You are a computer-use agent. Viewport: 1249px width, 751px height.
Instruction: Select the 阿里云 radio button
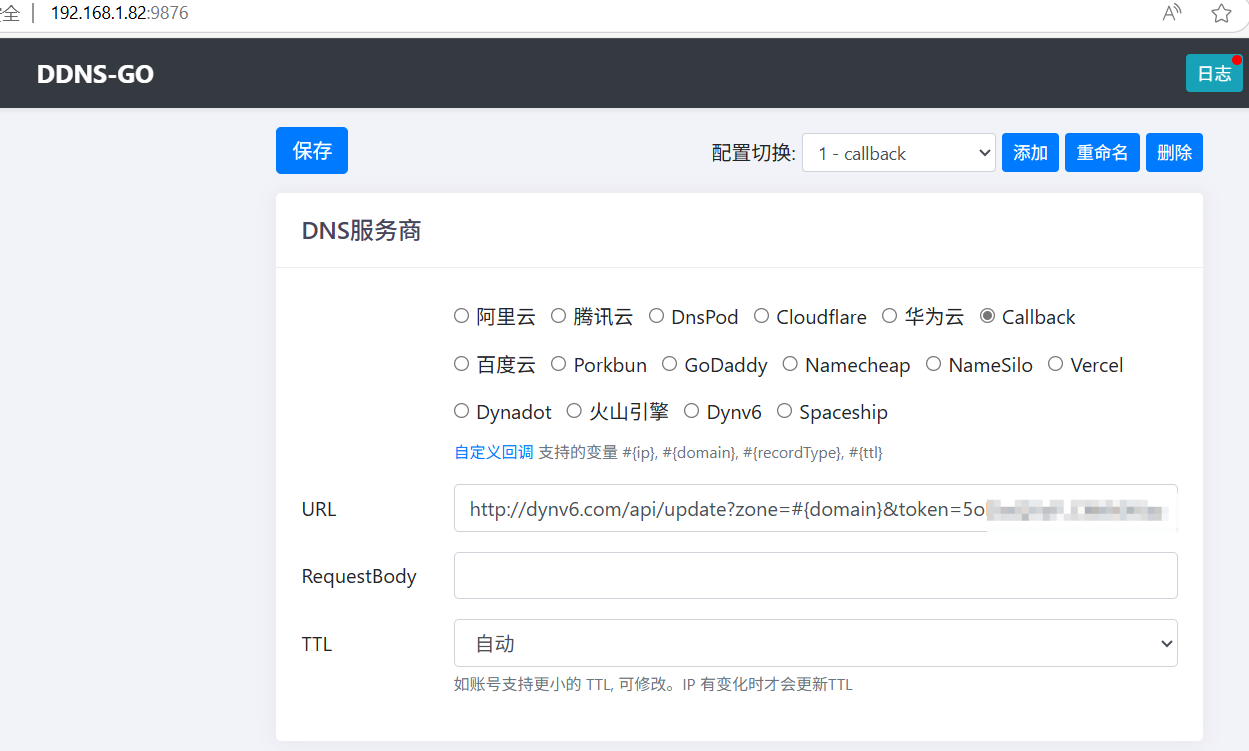point(461,316)
